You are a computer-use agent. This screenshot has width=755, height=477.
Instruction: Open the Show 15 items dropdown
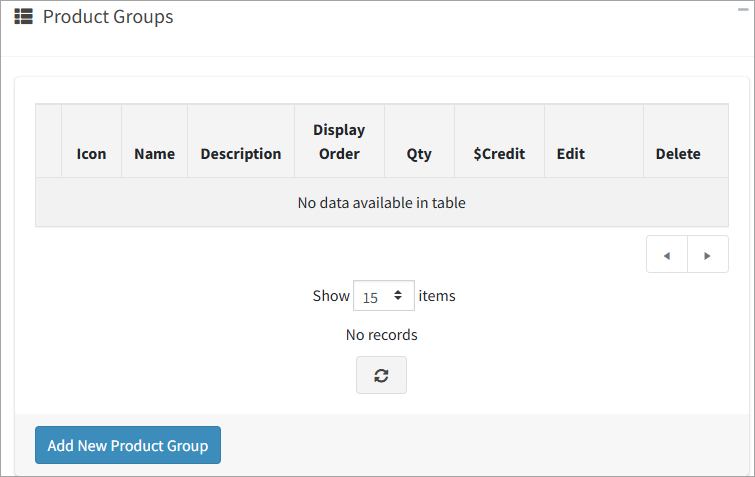pos(384,296)
